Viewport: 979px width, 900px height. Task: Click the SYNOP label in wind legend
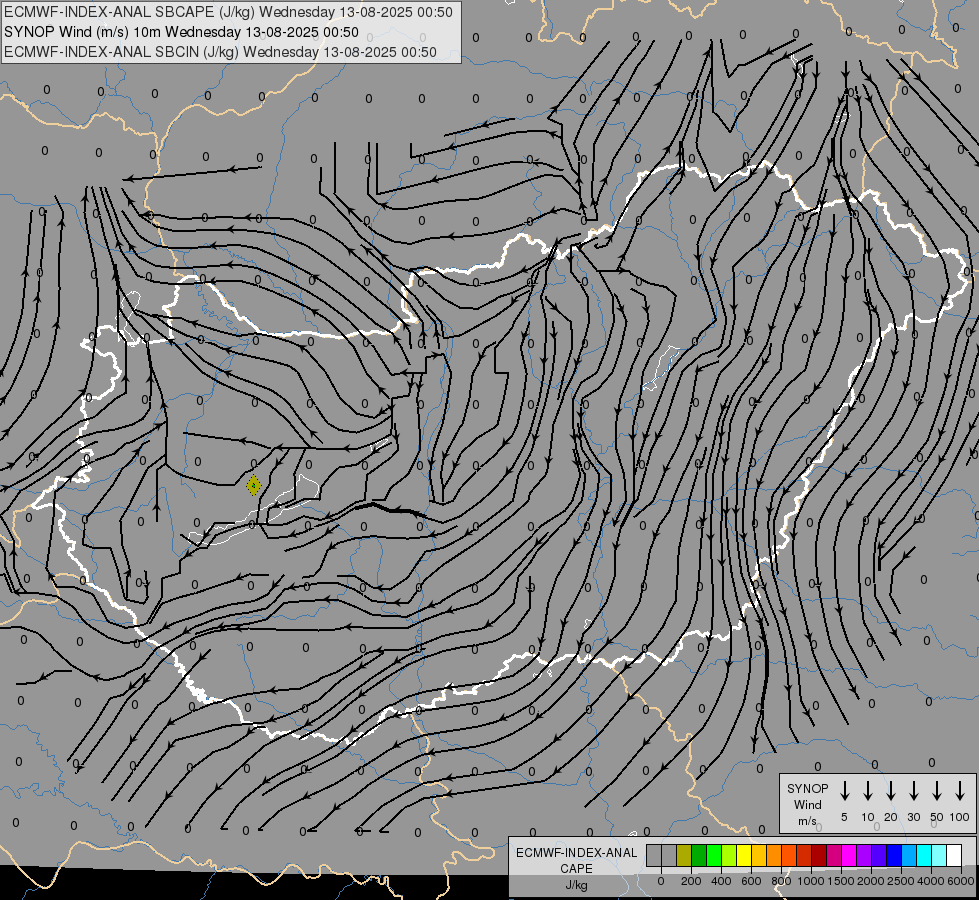click(807, 788)
